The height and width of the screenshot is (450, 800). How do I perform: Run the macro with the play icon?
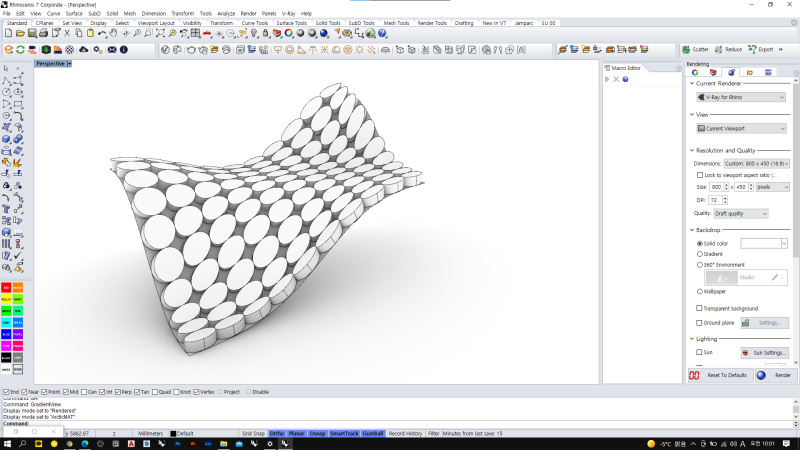coord(607,79)
